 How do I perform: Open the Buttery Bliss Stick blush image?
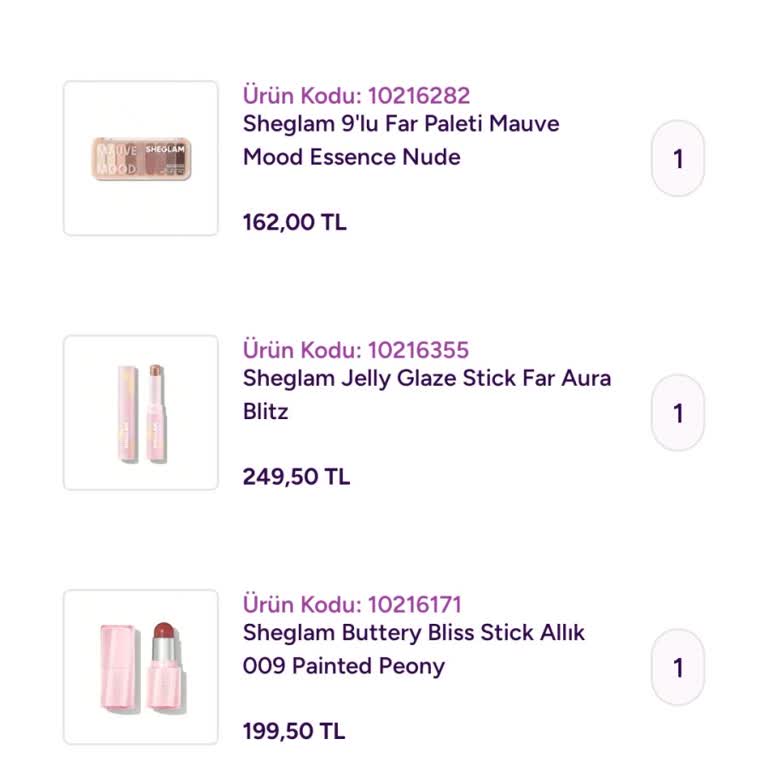click(x=141, y=667)
